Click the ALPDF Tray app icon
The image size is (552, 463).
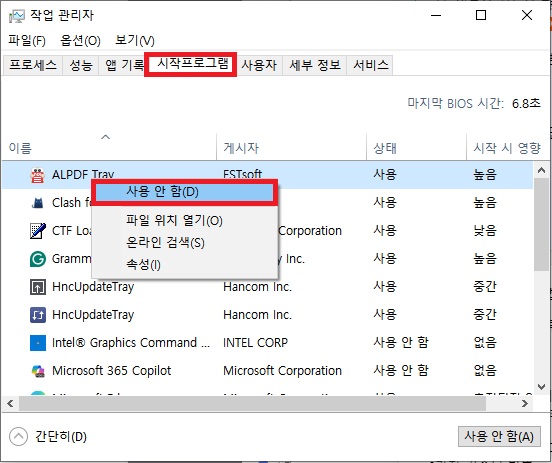point(37,175)
